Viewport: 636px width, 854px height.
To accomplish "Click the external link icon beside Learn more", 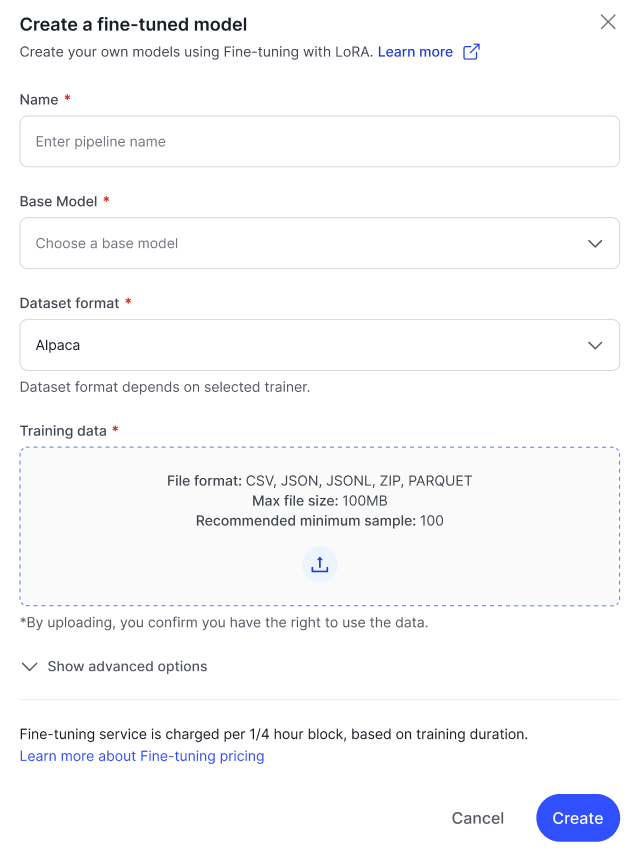I will coord(471,52).
